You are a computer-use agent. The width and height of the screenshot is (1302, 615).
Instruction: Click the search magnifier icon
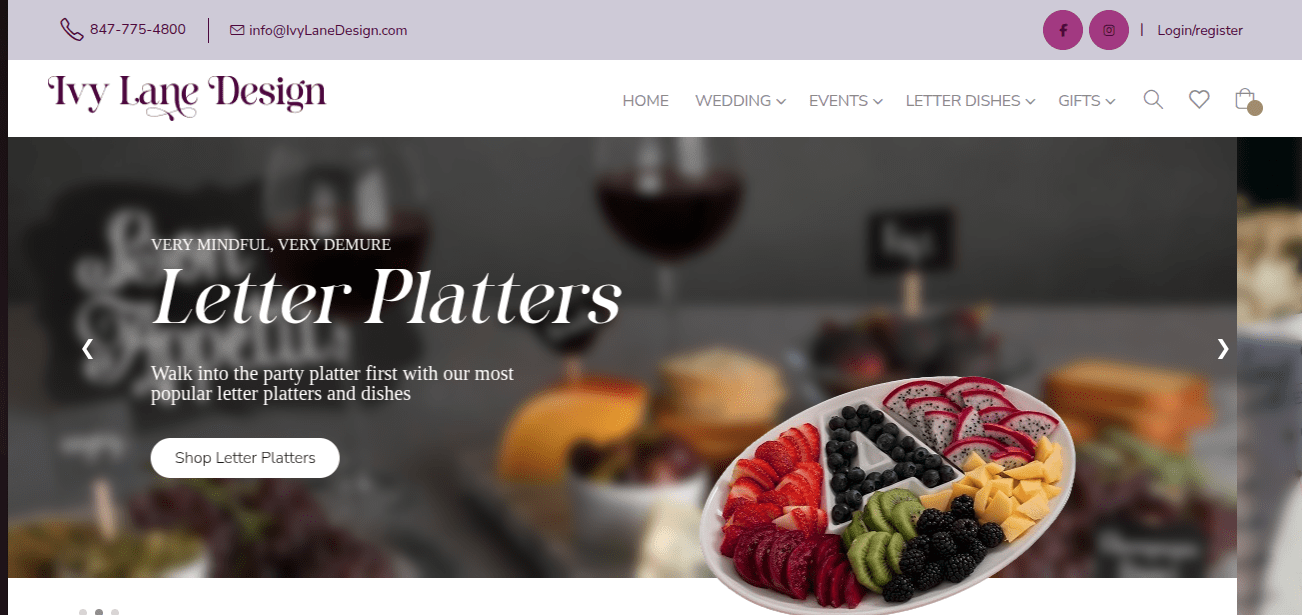click(x=1153, y=99)
